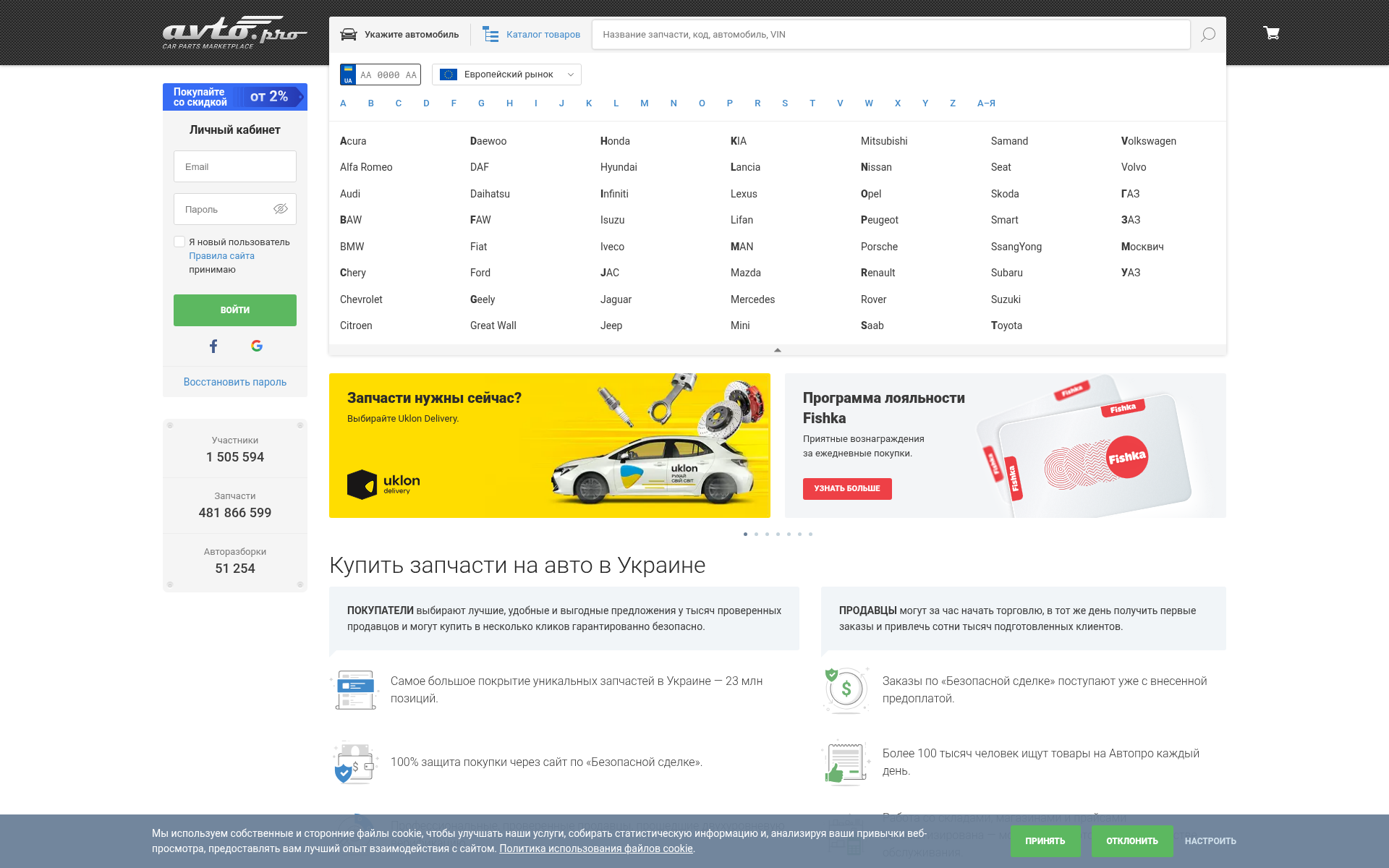Click the catalog tree icon
1389x868 pixels.
pyautogui.click(x=491, y=34)
